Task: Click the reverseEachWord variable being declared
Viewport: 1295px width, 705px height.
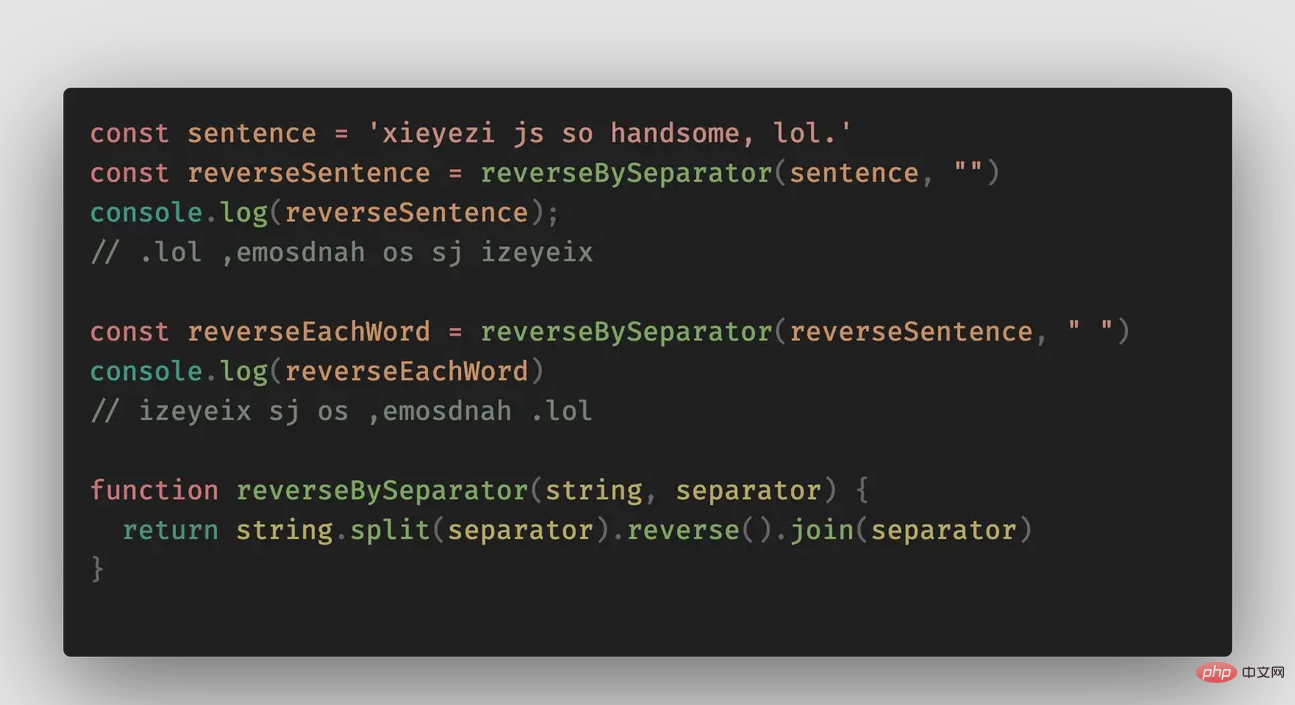Action: click(308, 331)
